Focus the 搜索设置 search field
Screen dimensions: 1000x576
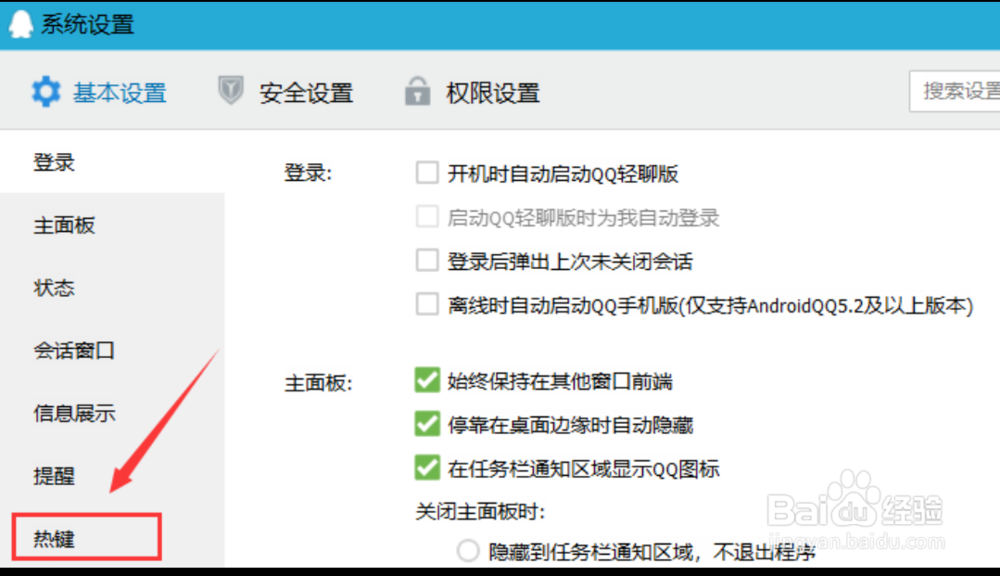click(x=955, y=91)
